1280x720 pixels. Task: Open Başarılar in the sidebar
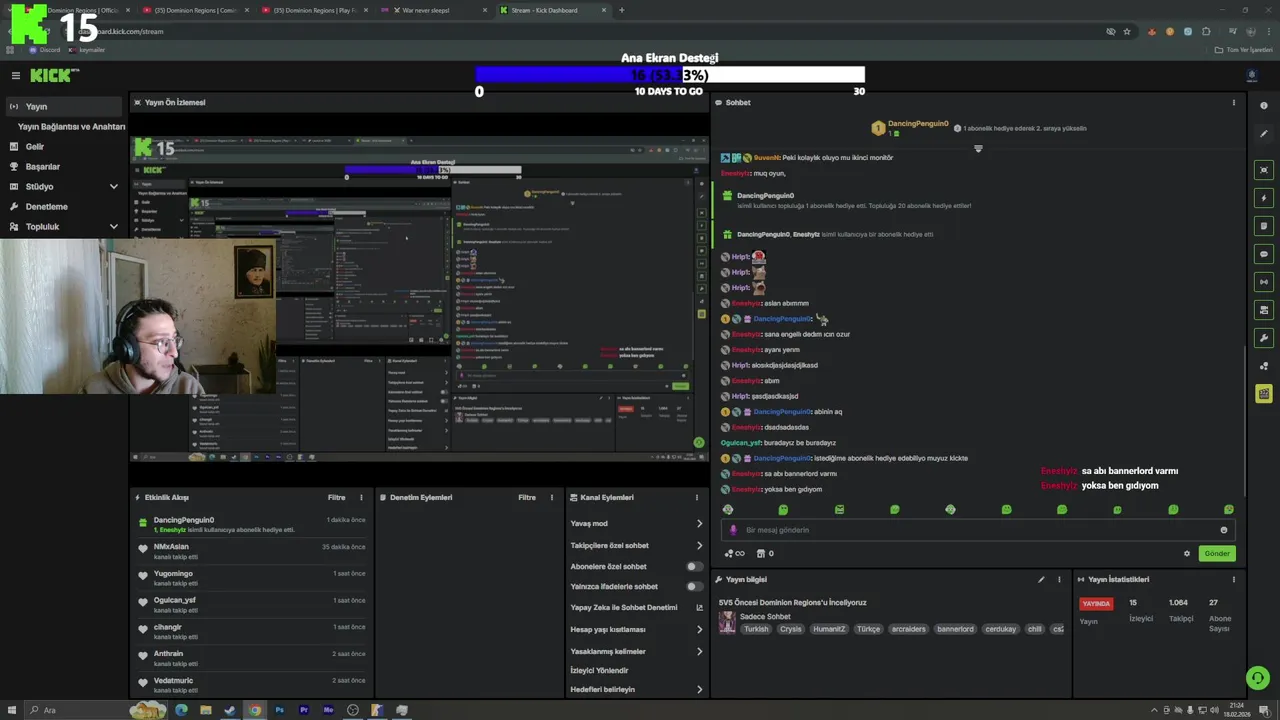[43, 166]
